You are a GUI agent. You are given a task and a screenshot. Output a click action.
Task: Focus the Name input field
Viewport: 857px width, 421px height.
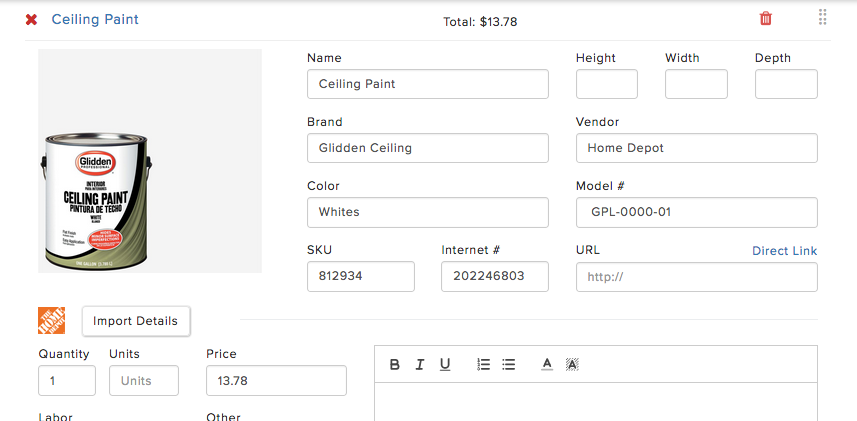[427, 84]
